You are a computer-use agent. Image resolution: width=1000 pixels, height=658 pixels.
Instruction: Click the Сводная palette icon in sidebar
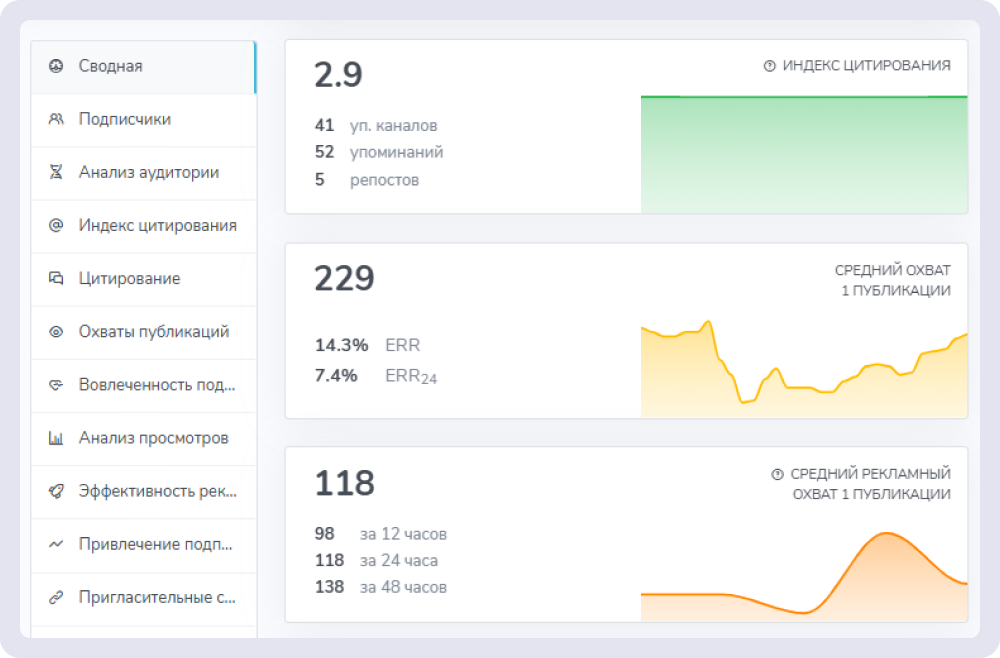pos(56,66)
